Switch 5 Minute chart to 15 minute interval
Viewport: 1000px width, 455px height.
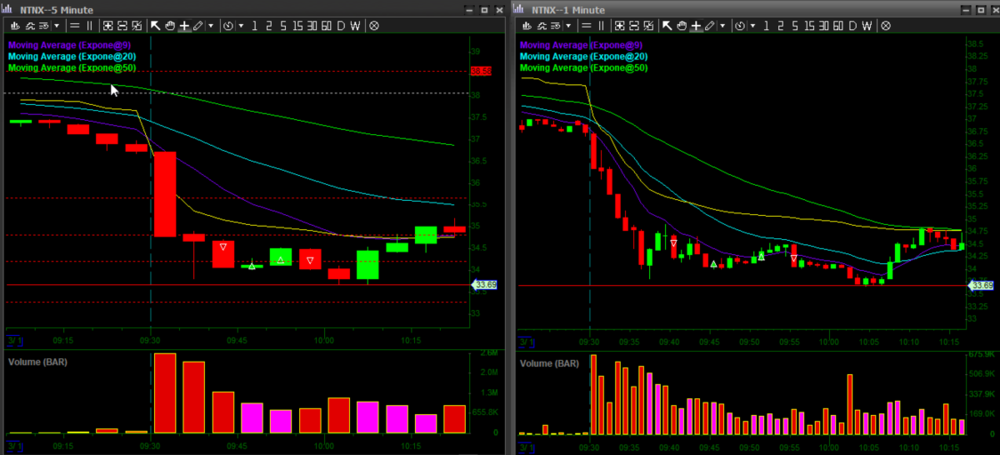coord(296,25)
